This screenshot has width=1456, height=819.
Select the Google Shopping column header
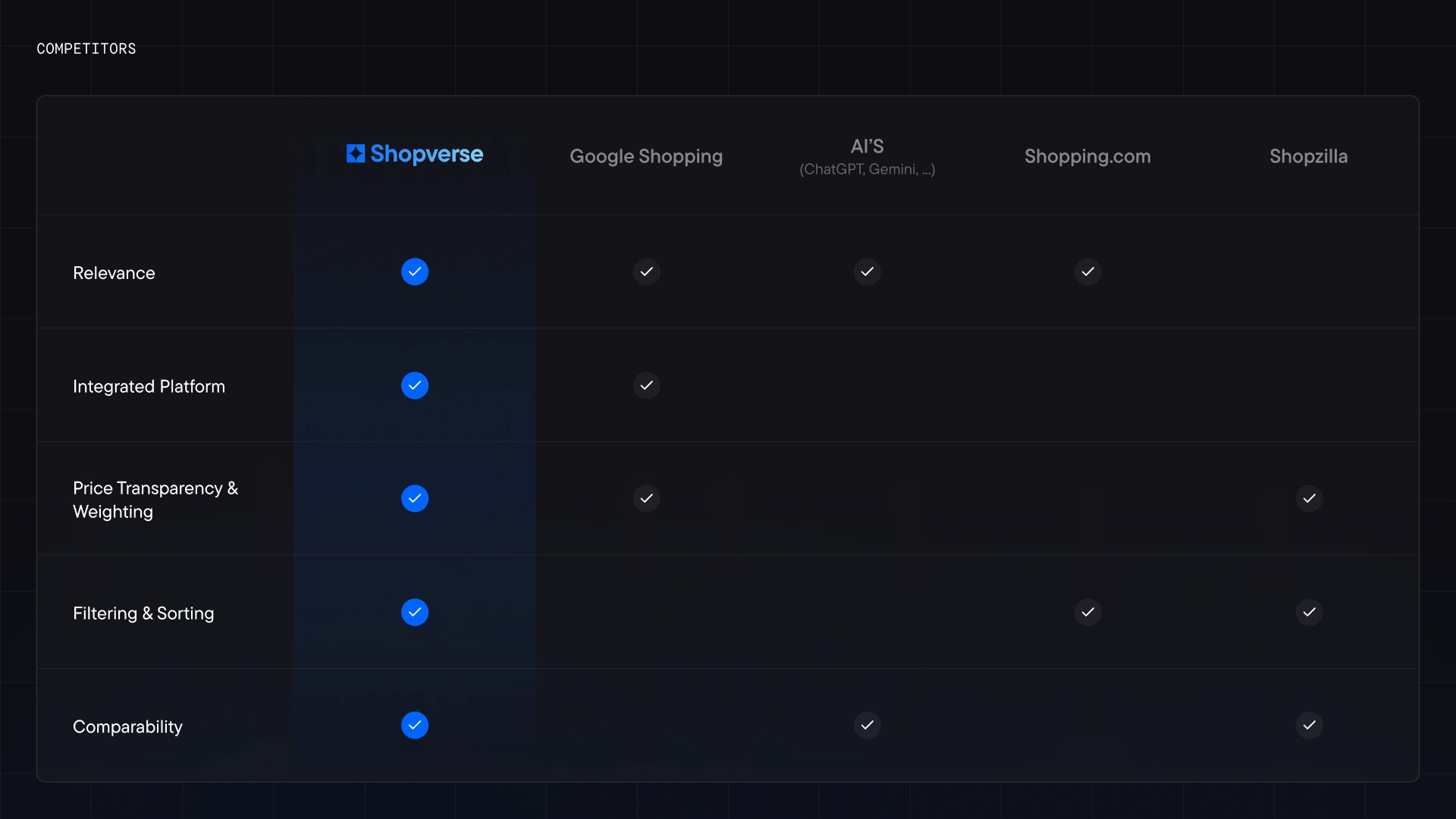click(646, 156)
